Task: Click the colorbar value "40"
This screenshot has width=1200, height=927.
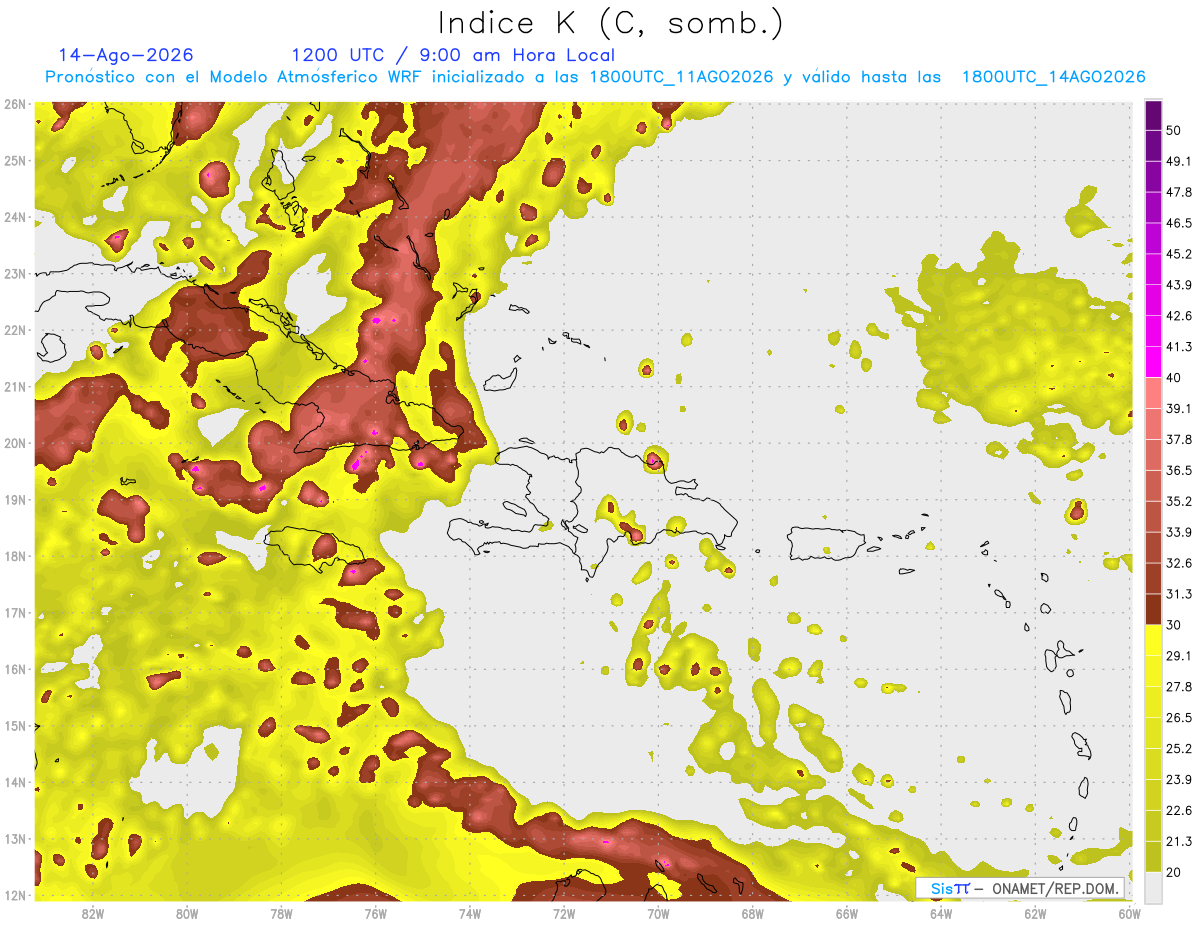Action: (1174, 377)
